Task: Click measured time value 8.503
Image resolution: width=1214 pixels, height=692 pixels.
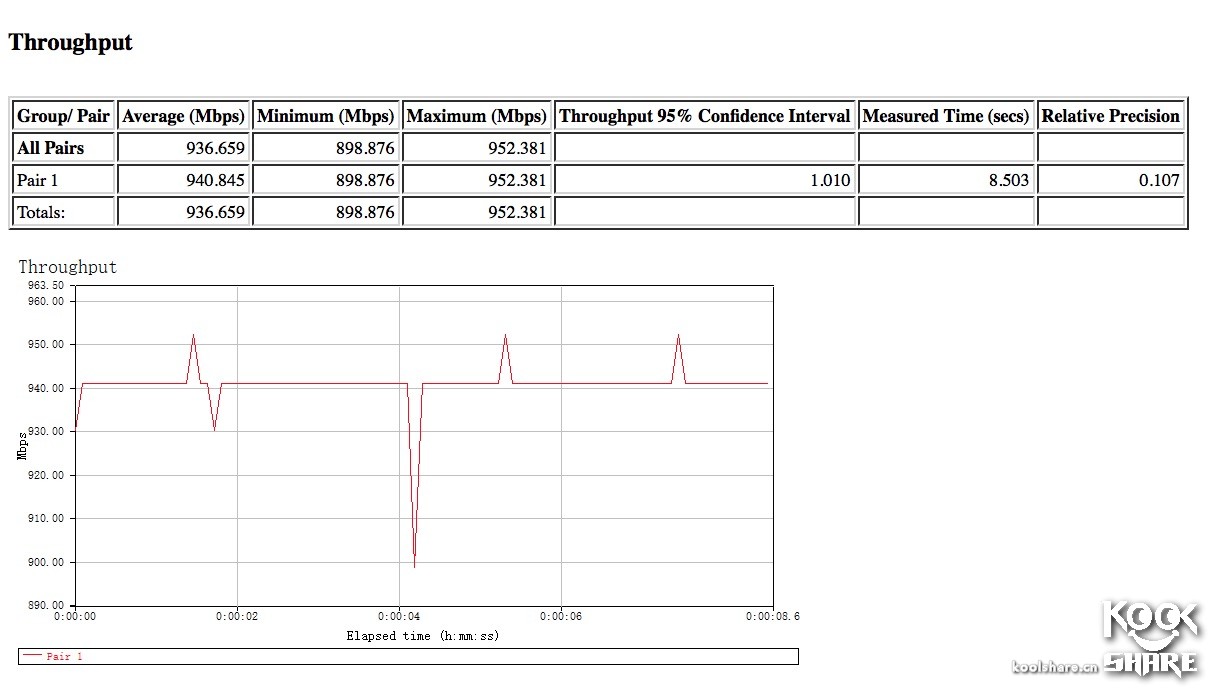Action: point(1010,180)
